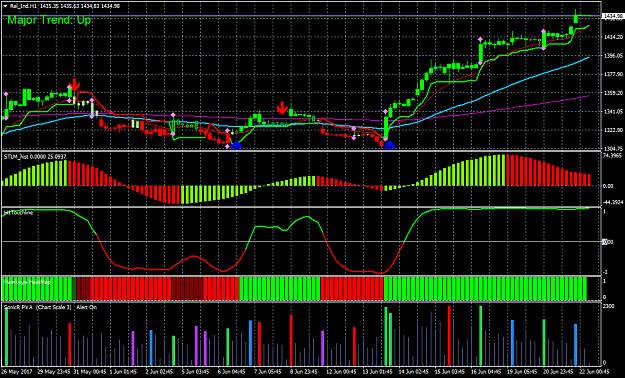Image resolution: width=625 pixels, height=378 pixels.
Task: Select the HTTouchline indicator label
Action: [18, 213]
